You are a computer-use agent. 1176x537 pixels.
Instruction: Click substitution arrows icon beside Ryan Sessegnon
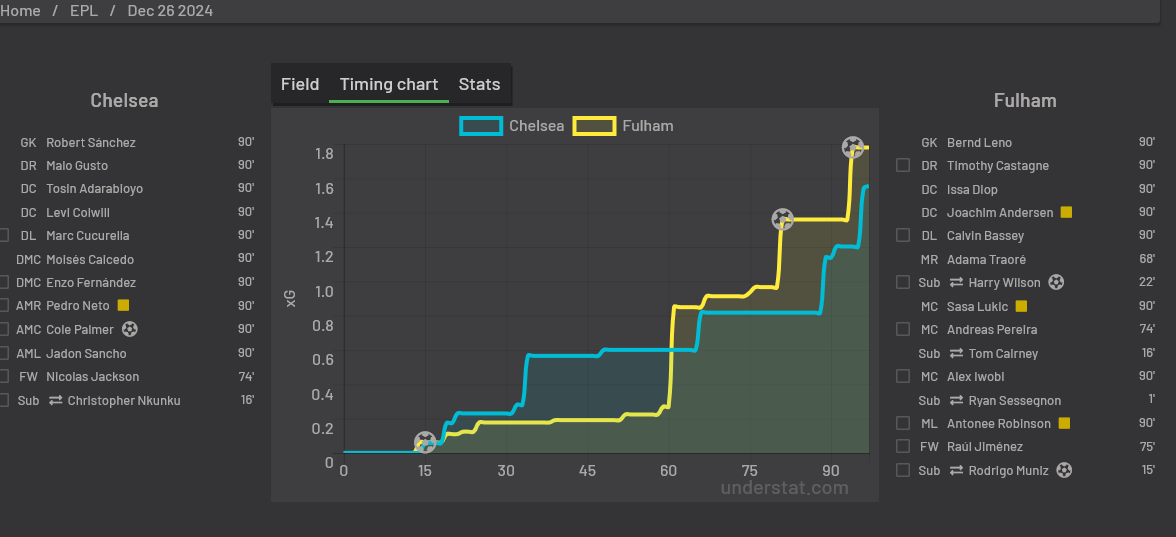tap(957, 401)
